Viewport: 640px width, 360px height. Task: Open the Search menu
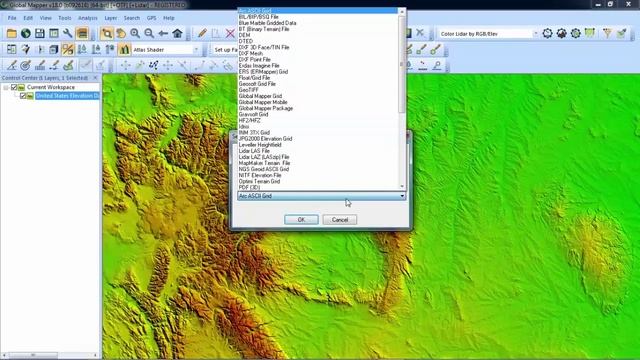[x=132, y=18]
